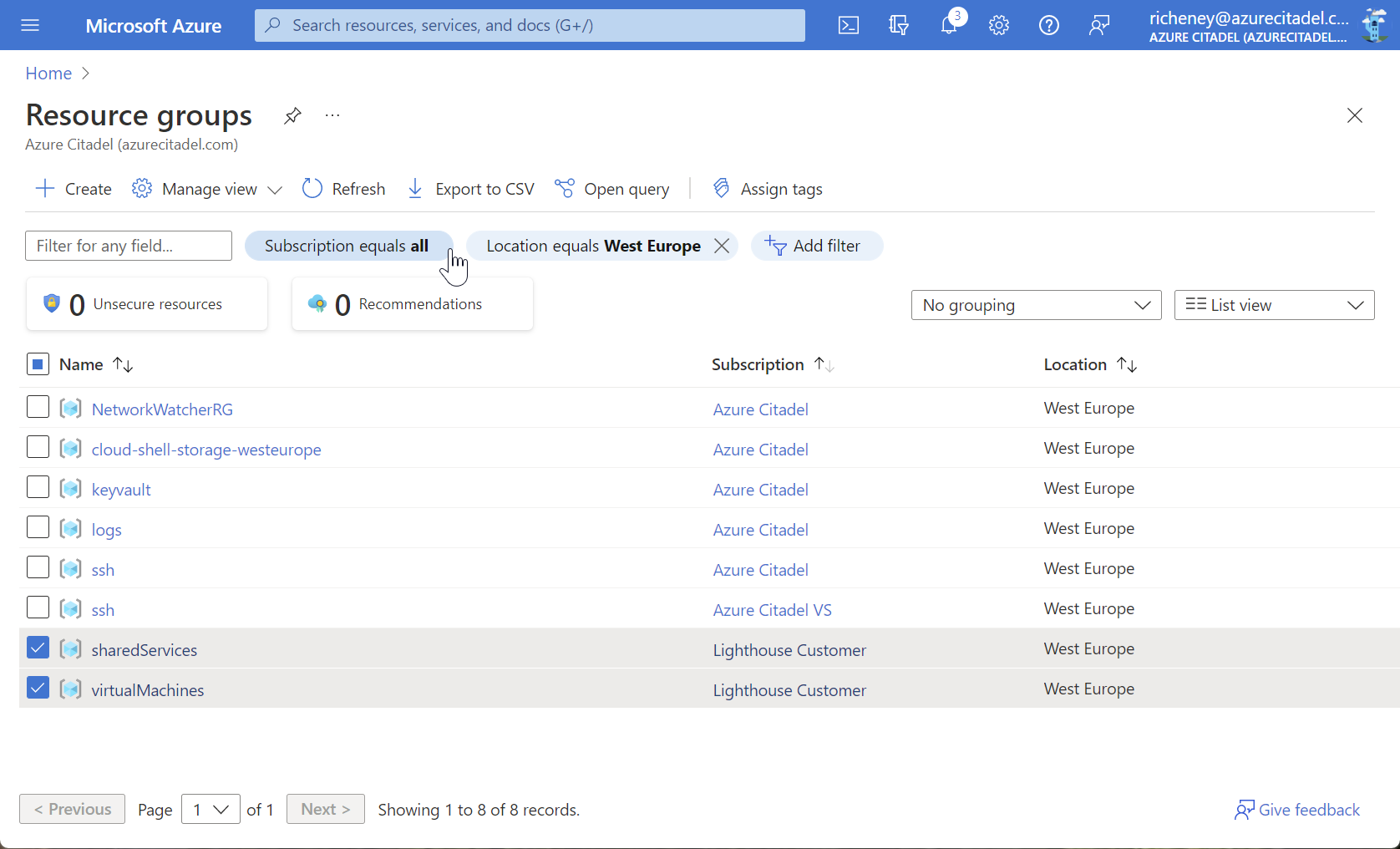Open the help and support panel
The image size is (1400, 849).
click(x=1048, y=25)
